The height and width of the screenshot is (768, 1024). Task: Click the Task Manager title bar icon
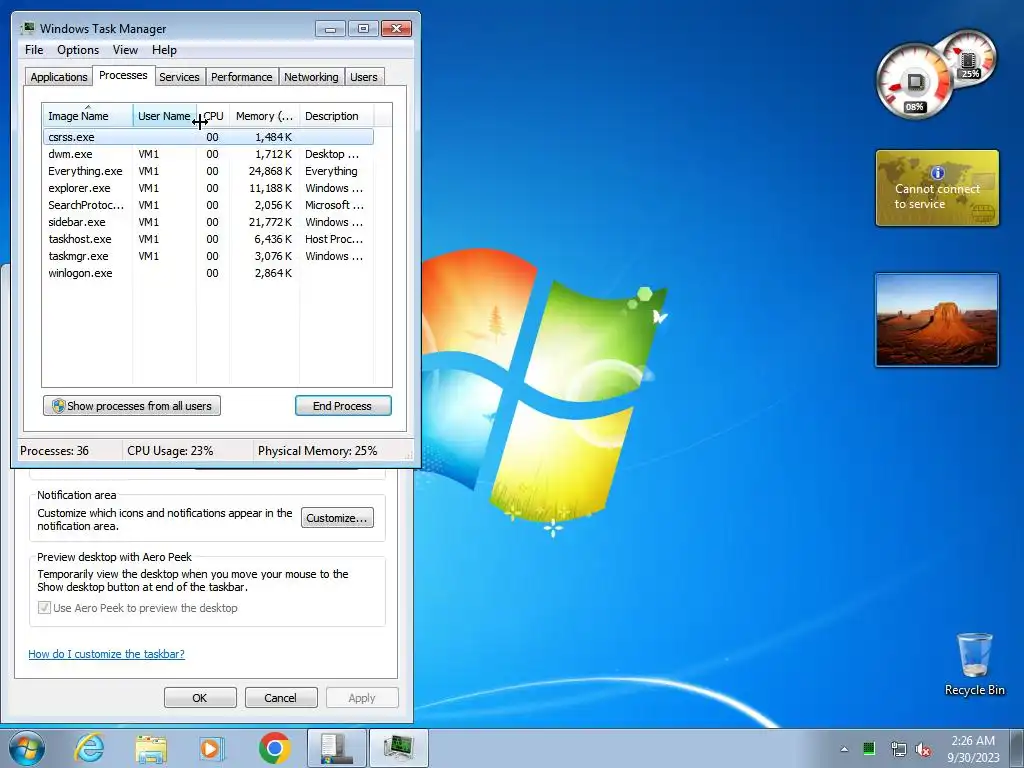tap(27, 28)
